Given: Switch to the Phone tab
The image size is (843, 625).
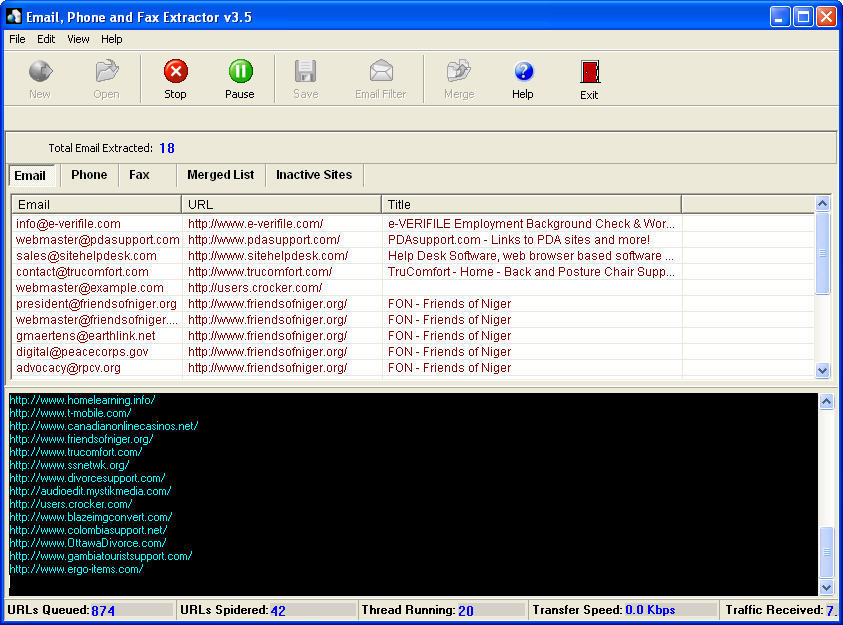Looking at the screenshot, I should pyautogui.click(x=88, y=174).
